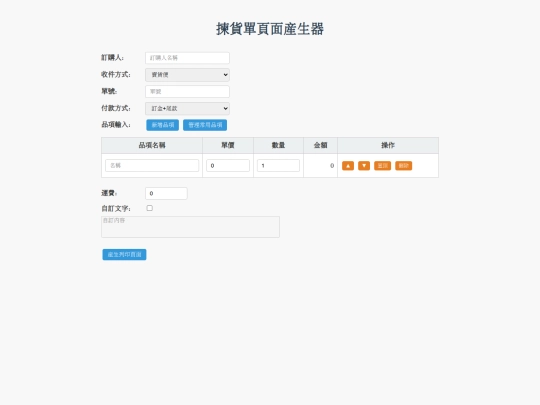The height and width of the screenshot is (405, 540).
Task: Click the 單價 input showing 0
Action: tap(228, 166)
